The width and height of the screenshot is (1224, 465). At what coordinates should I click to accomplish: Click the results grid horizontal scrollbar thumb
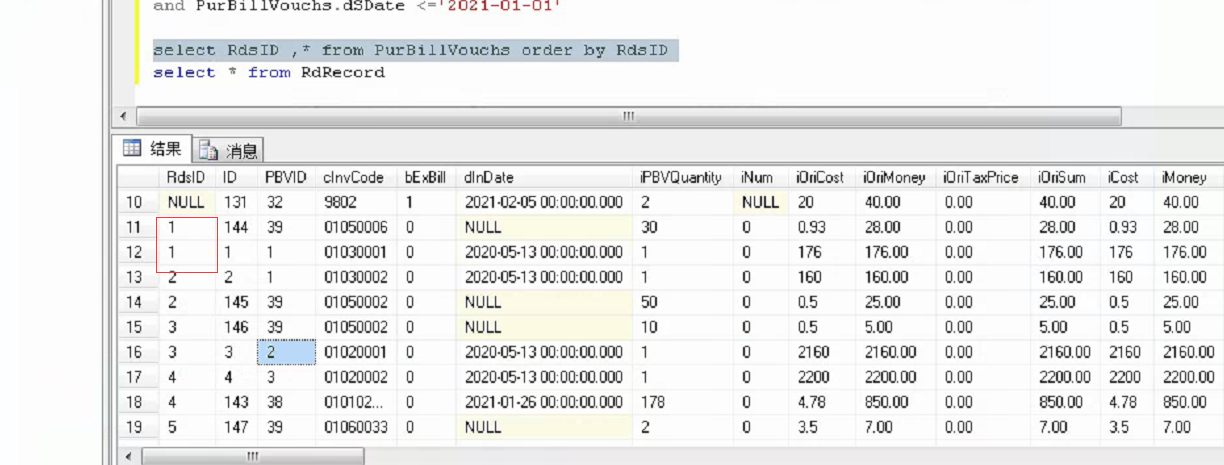click(252, 456)
